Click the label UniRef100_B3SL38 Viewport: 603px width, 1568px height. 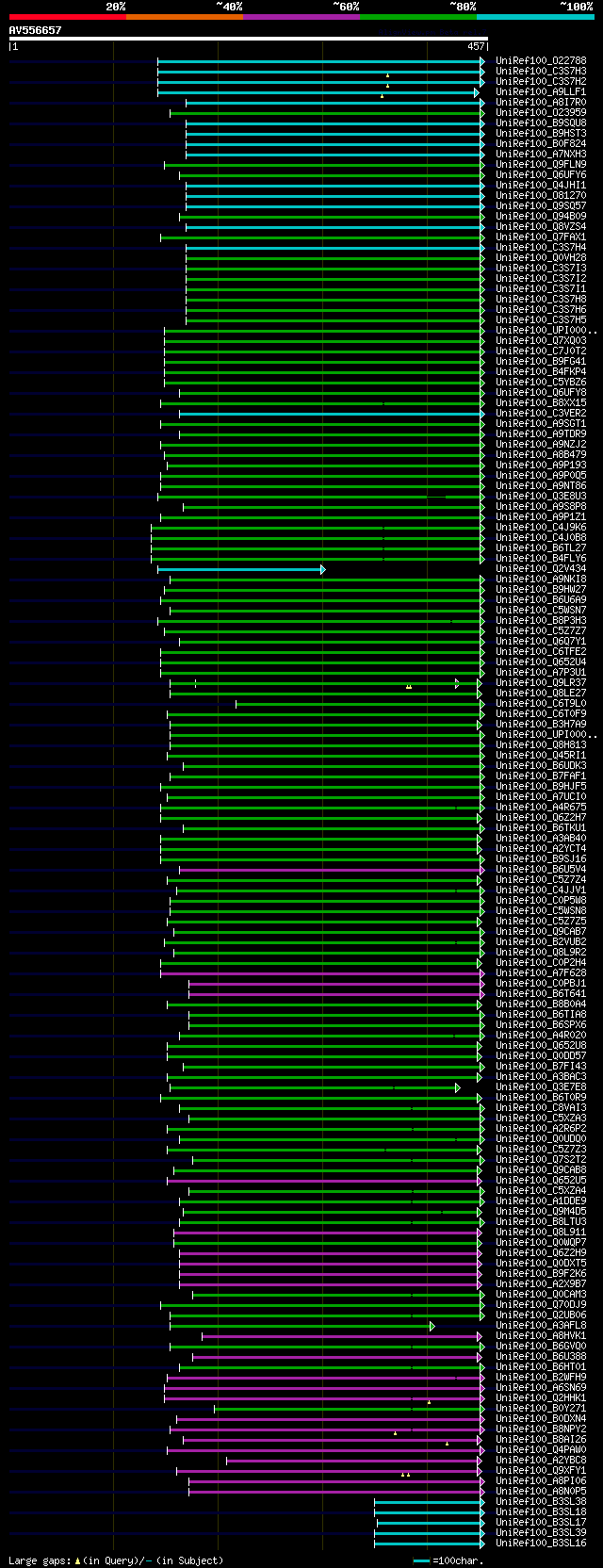(x=541, y=1502)
